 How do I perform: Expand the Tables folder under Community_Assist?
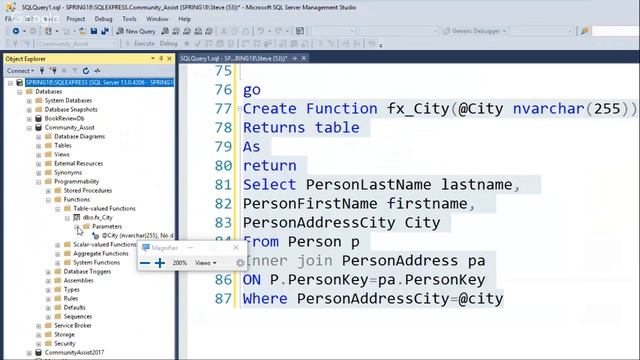point(39,146)
